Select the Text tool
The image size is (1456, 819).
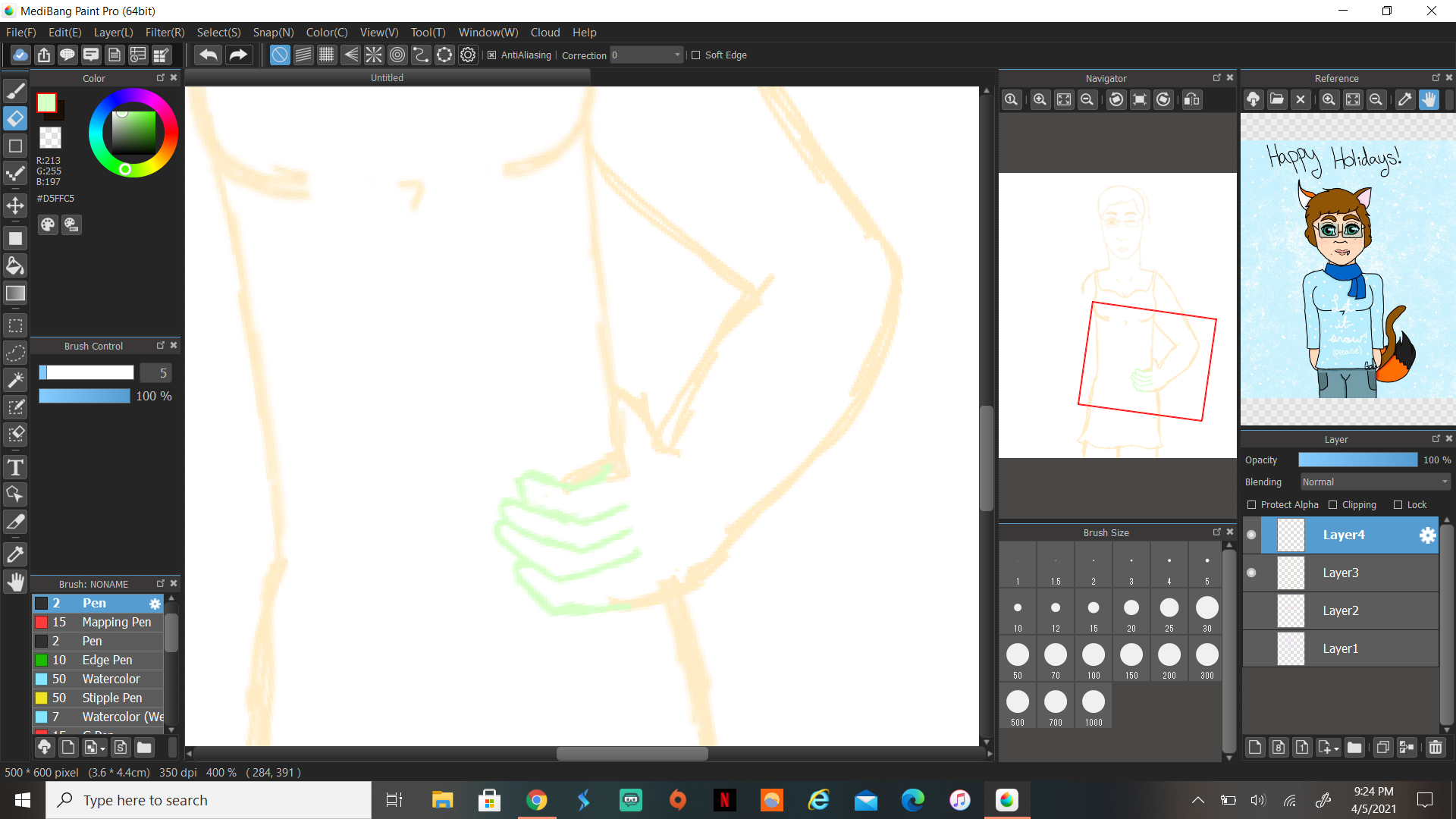pyautogui.click(x=15, y=467)
